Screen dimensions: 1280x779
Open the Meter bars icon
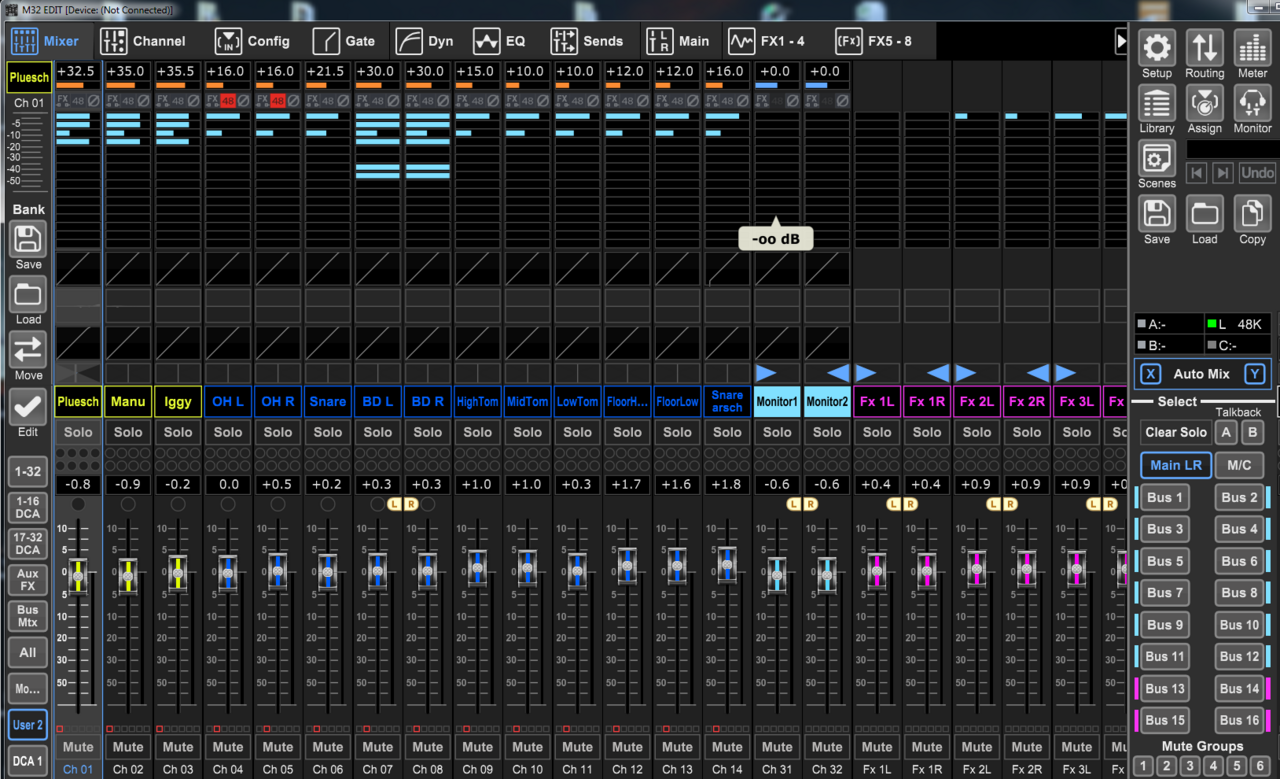tap(1252, 48)
